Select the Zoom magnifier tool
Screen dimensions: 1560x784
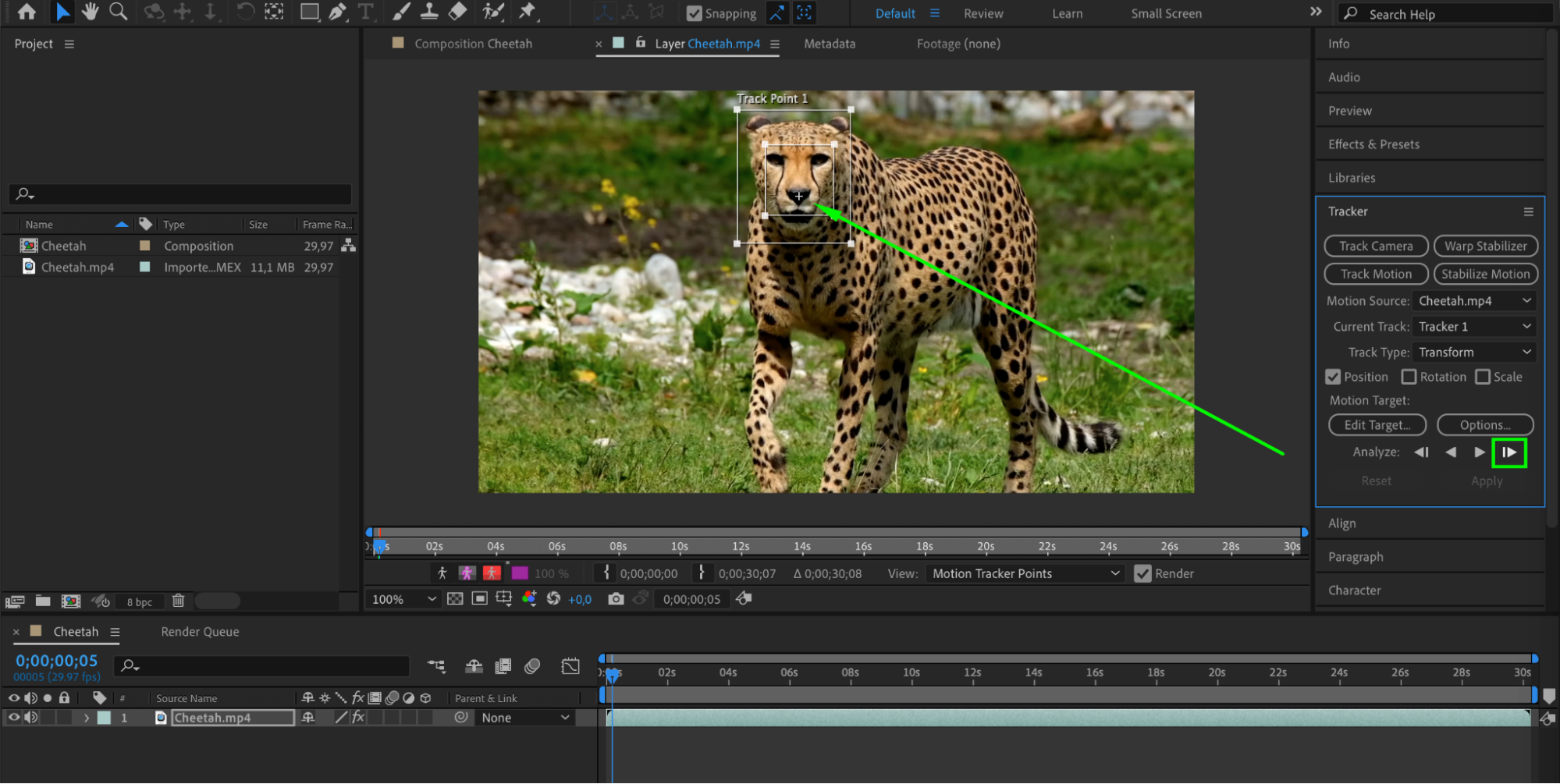pyautogui.click(x=118, y=12)
